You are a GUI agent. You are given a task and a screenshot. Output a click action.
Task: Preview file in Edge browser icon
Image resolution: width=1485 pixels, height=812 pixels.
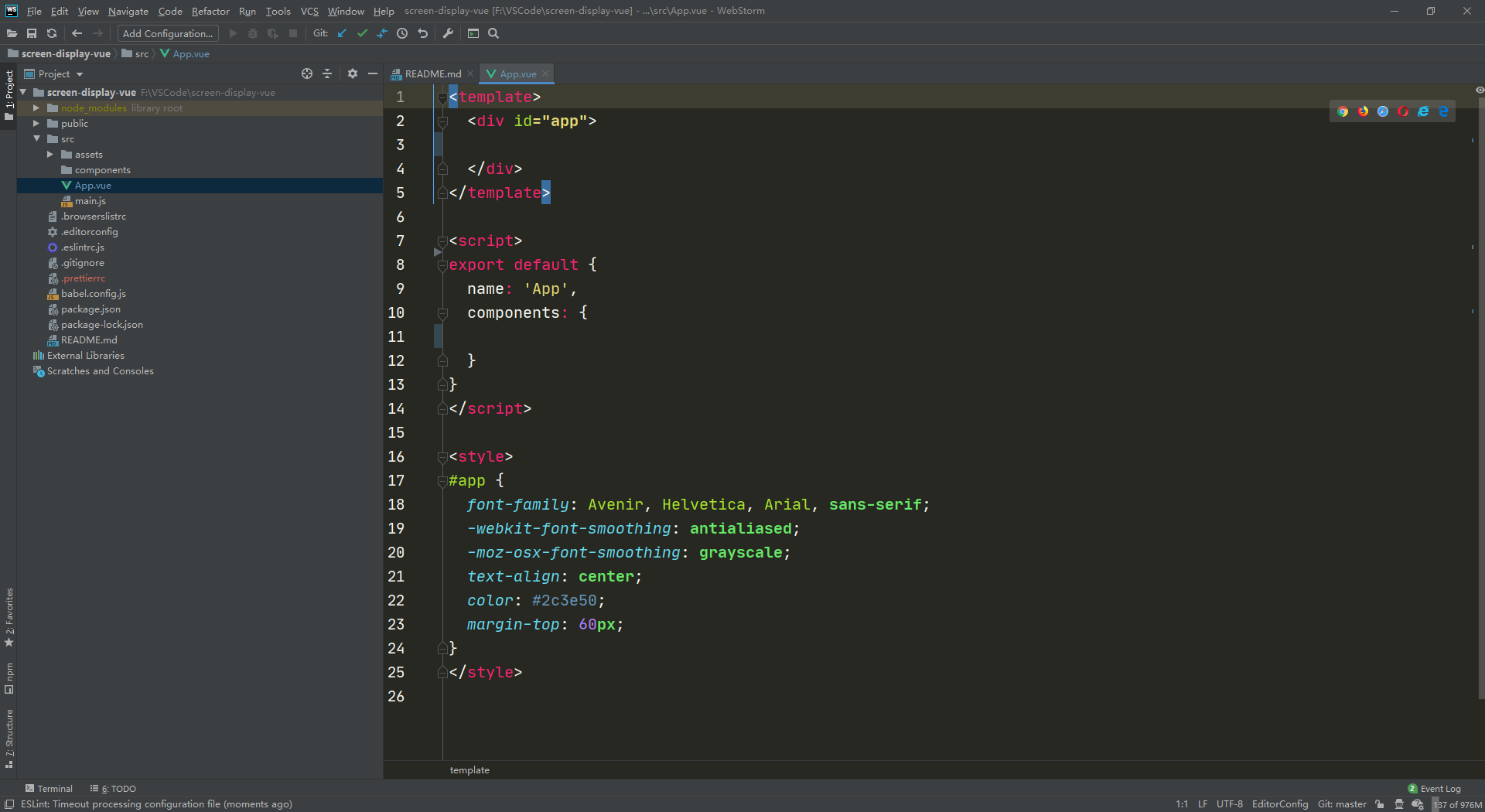click(1443, 111)
